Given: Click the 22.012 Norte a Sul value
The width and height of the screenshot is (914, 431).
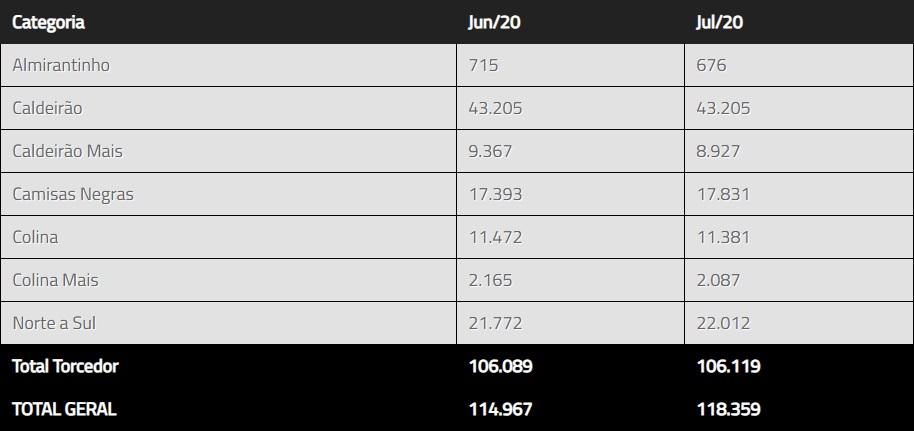Looking at the screenshot, I should [x=723, y=323].
